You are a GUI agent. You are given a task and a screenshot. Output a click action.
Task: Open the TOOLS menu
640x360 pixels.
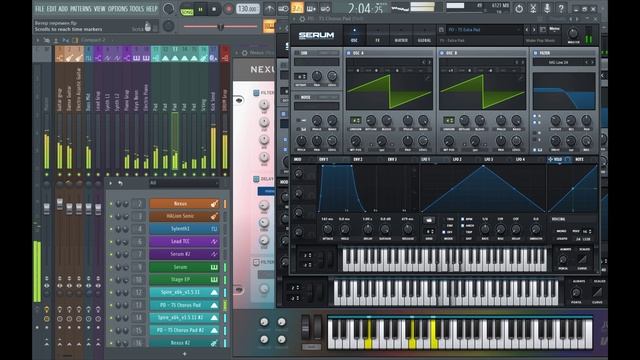[x=137, y=9]
